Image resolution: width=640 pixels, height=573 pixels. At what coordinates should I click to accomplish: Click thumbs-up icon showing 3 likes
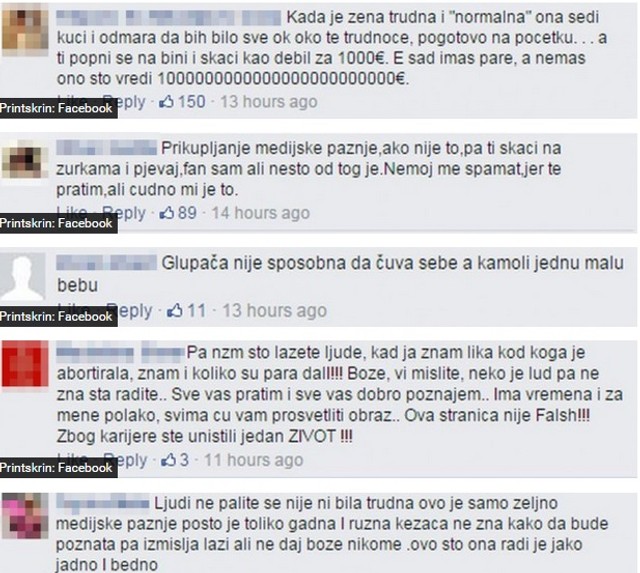click(168, 460)
